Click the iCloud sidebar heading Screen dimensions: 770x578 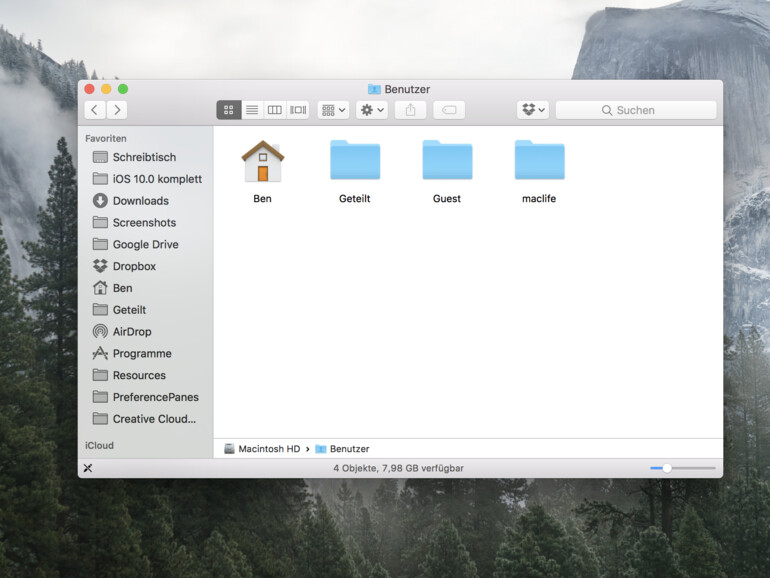(99, 445)
